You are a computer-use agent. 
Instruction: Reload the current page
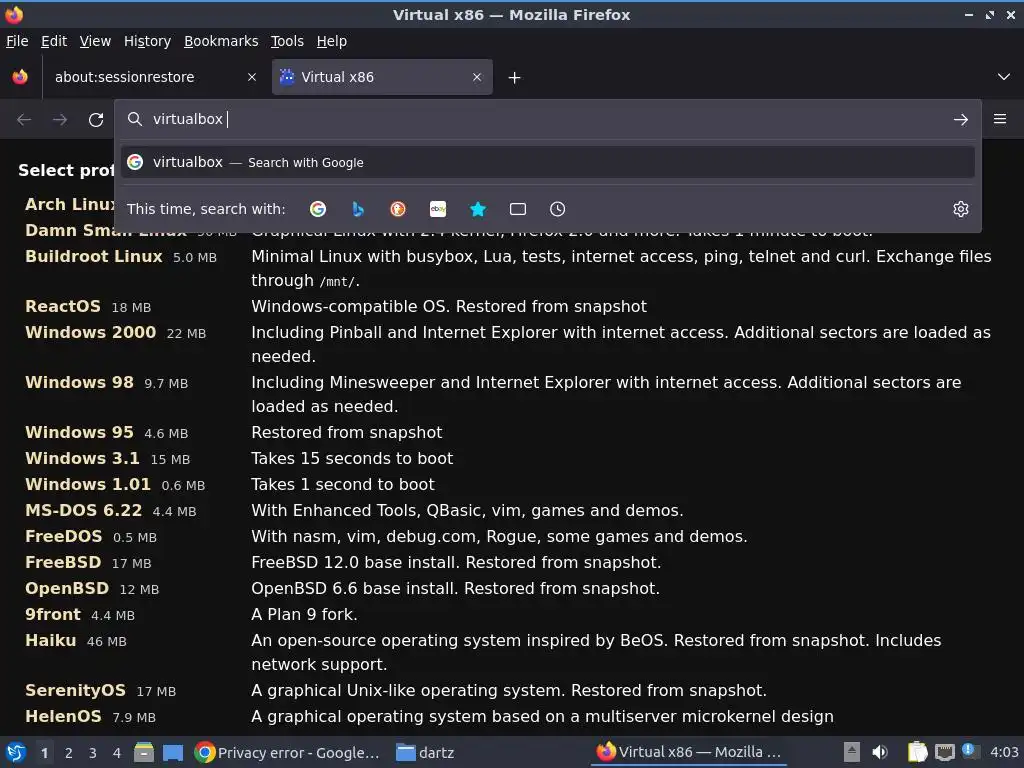click(96, 120)
